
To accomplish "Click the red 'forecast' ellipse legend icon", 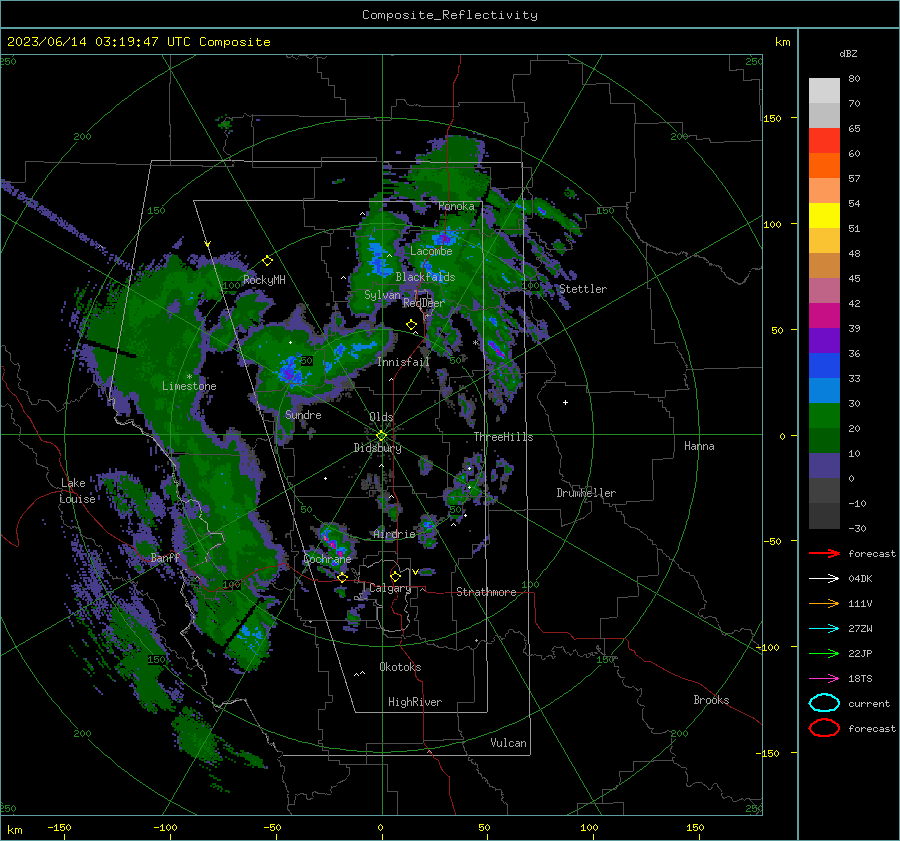I will pos(824,728).
